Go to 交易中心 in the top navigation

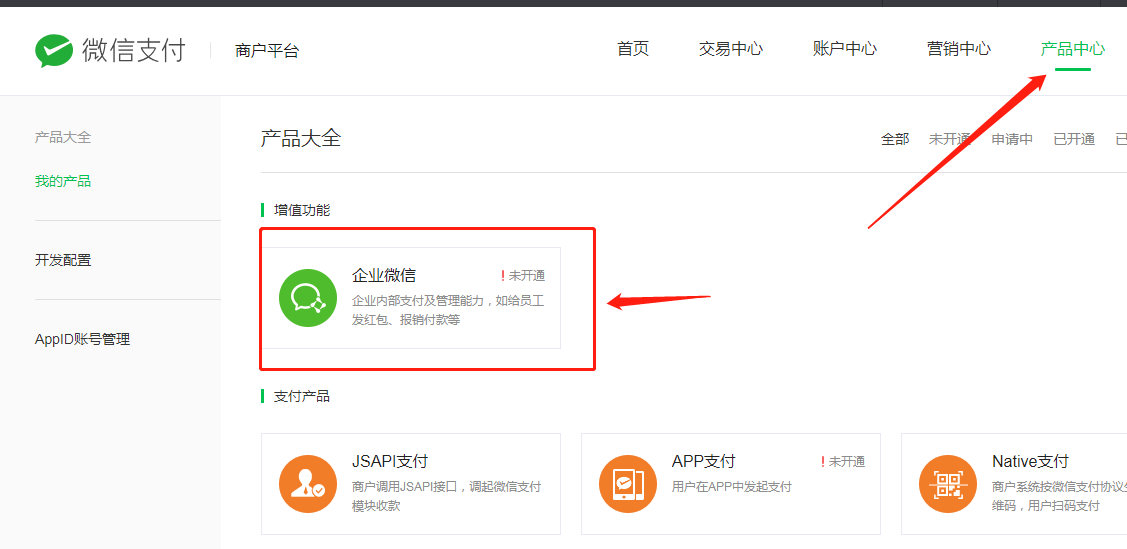[731, 49]
